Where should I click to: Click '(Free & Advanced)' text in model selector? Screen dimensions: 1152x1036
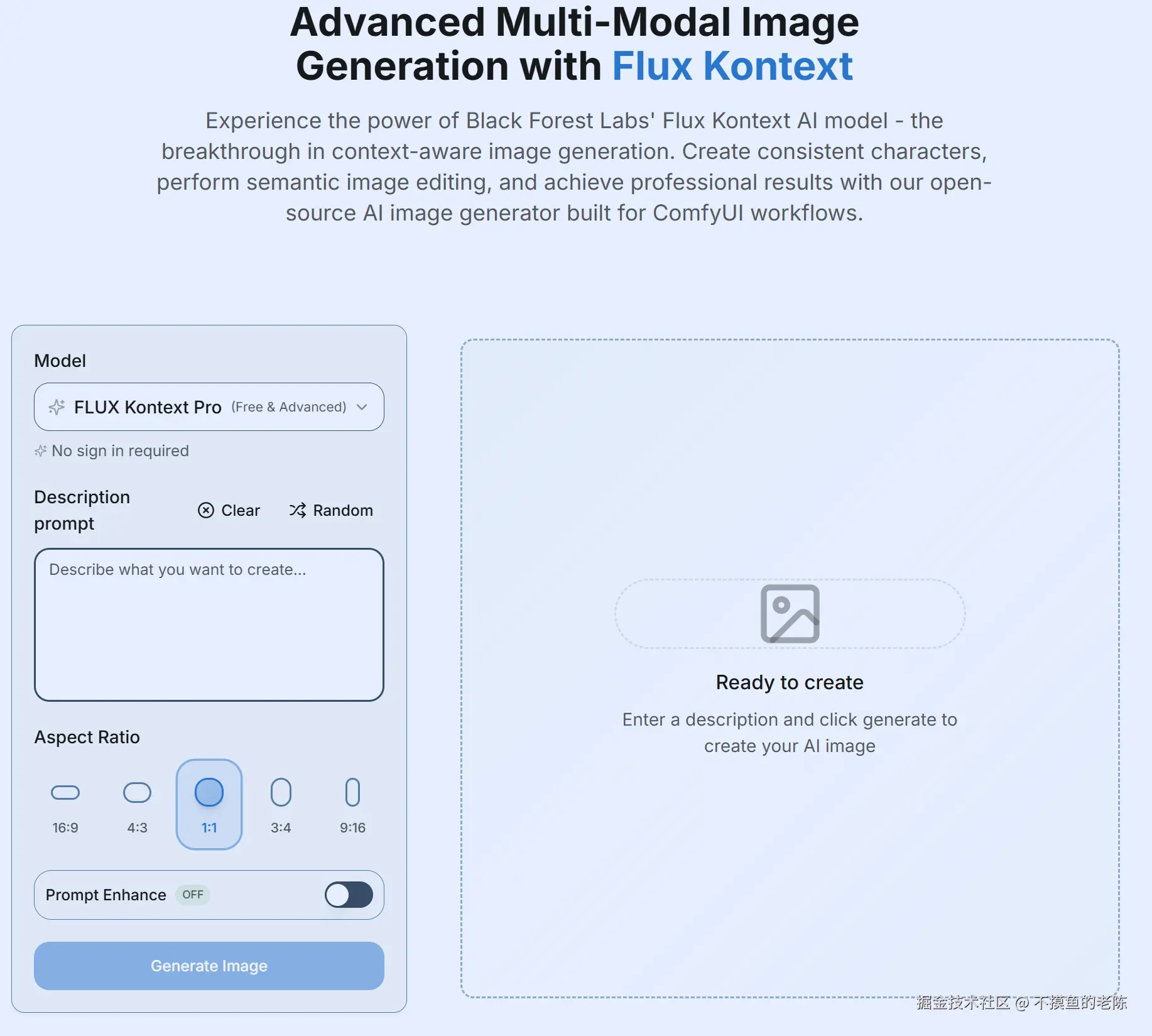tap(289, 407)
